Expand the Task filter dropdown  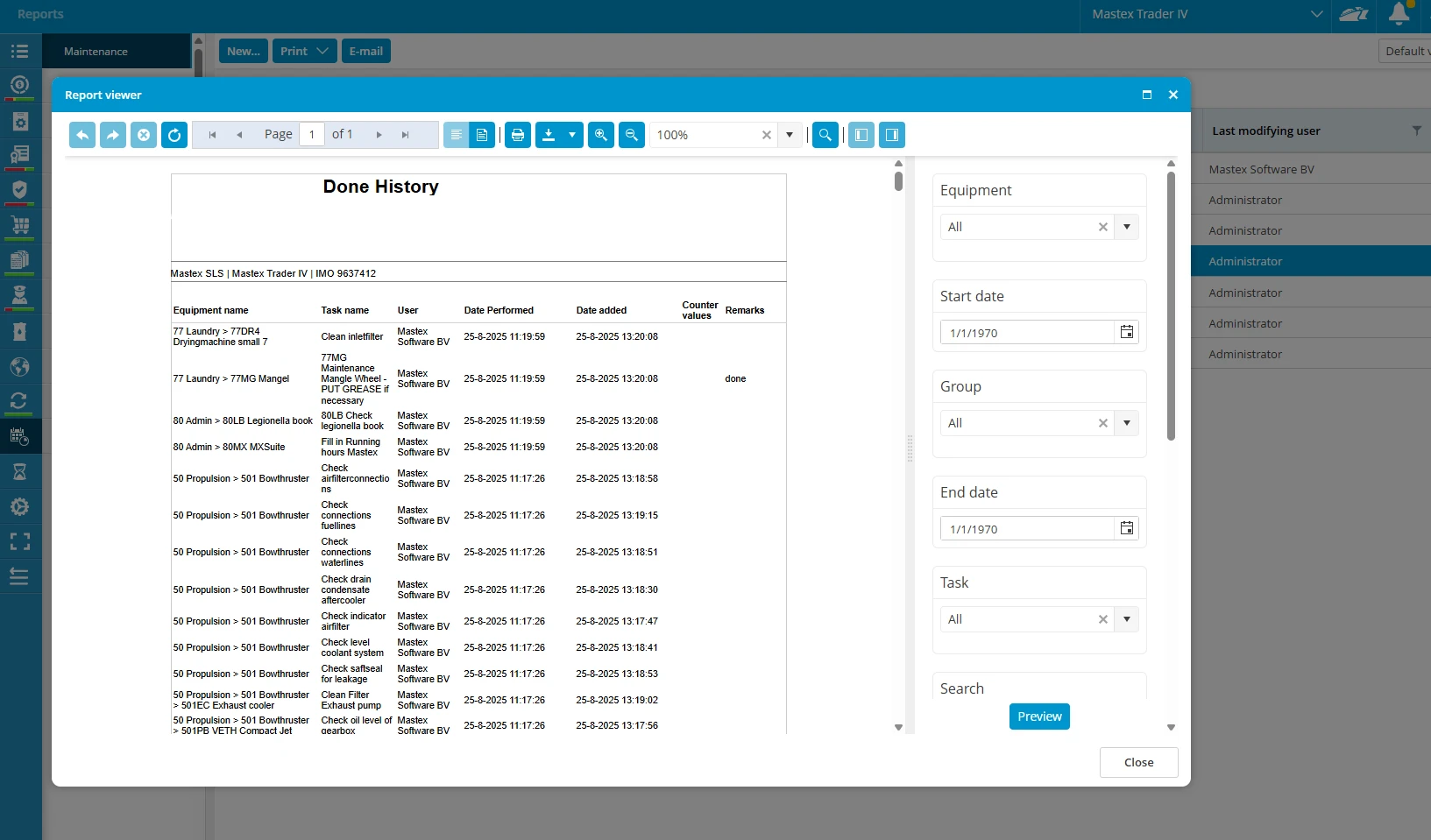(x=1127, y=619)
